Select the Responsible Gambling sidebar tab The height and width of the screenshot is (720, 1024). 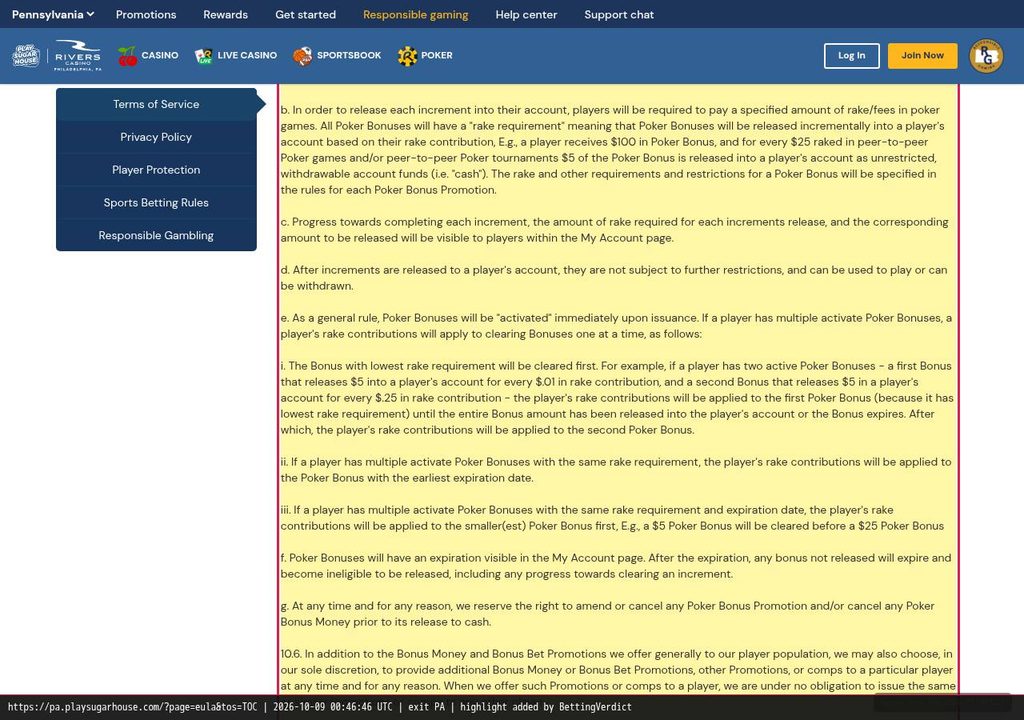pos(156,235)
